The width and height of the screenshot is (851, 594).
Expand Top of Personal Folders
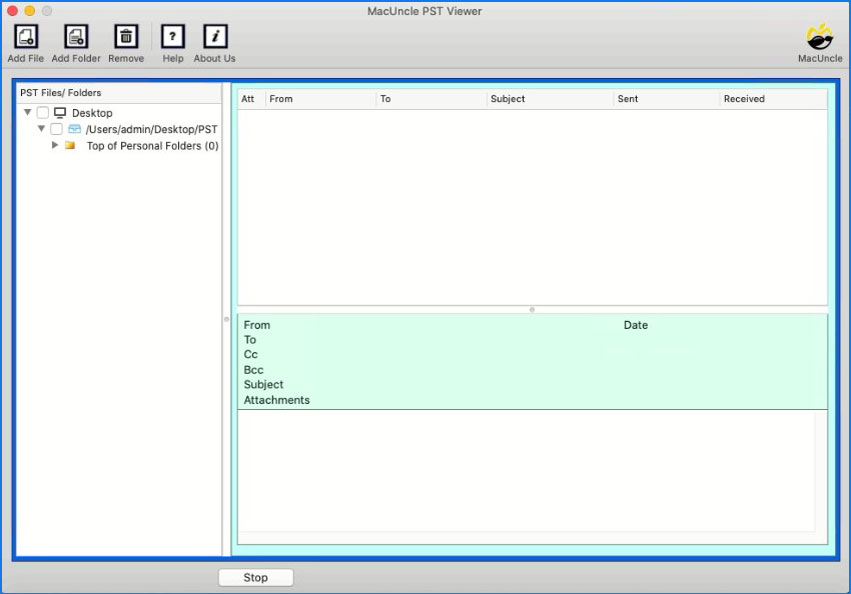[x=55, y=146]
